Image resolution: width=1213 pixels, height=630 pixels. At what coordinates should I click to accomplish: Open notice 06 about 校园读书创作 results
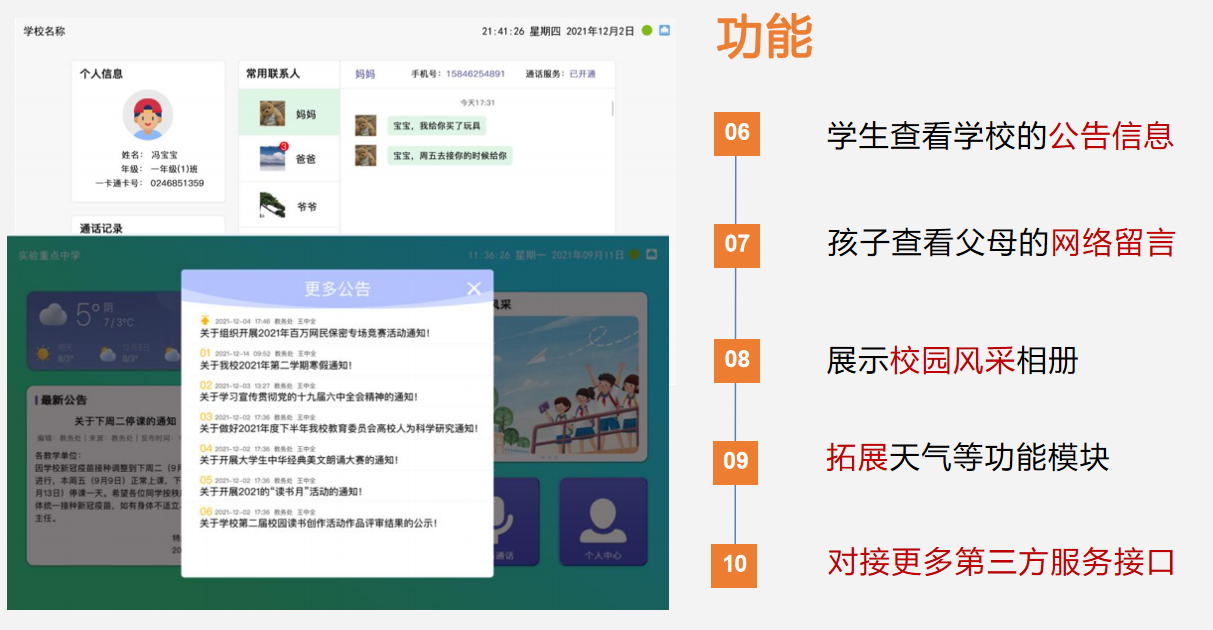coord(318,523)
